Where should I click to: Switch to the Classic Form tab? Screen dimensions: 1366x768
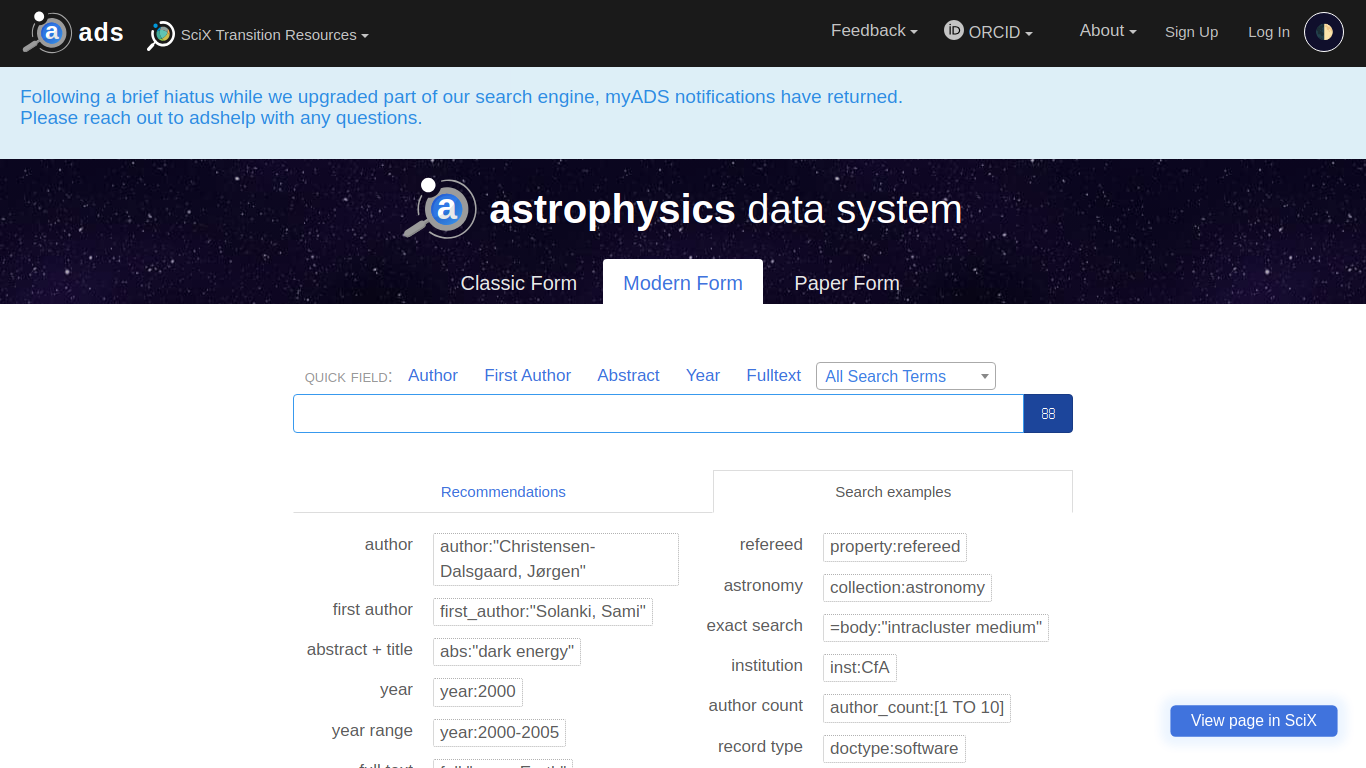tap(519, 283)
